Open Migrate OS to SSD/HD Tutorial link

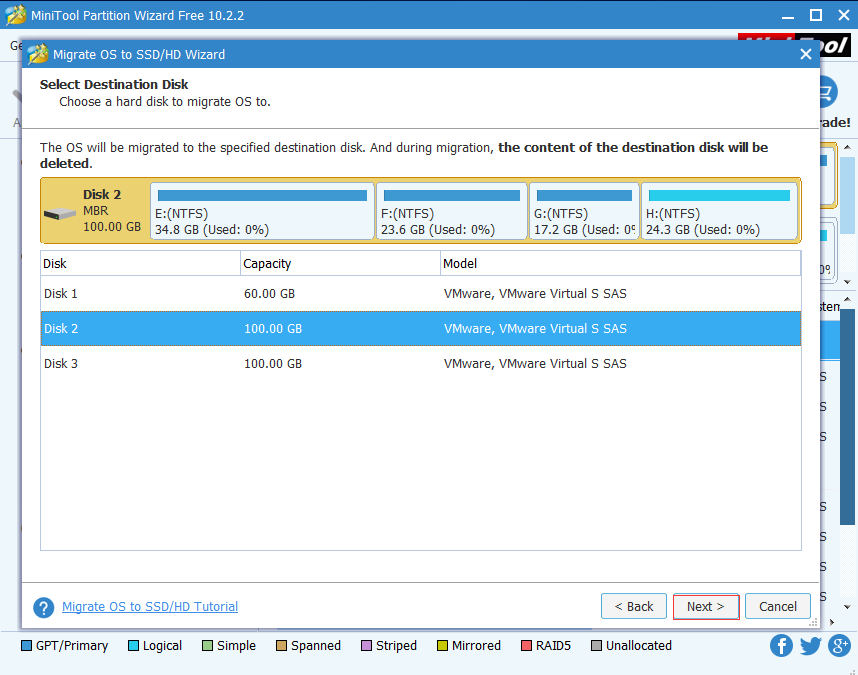[150, 607]
